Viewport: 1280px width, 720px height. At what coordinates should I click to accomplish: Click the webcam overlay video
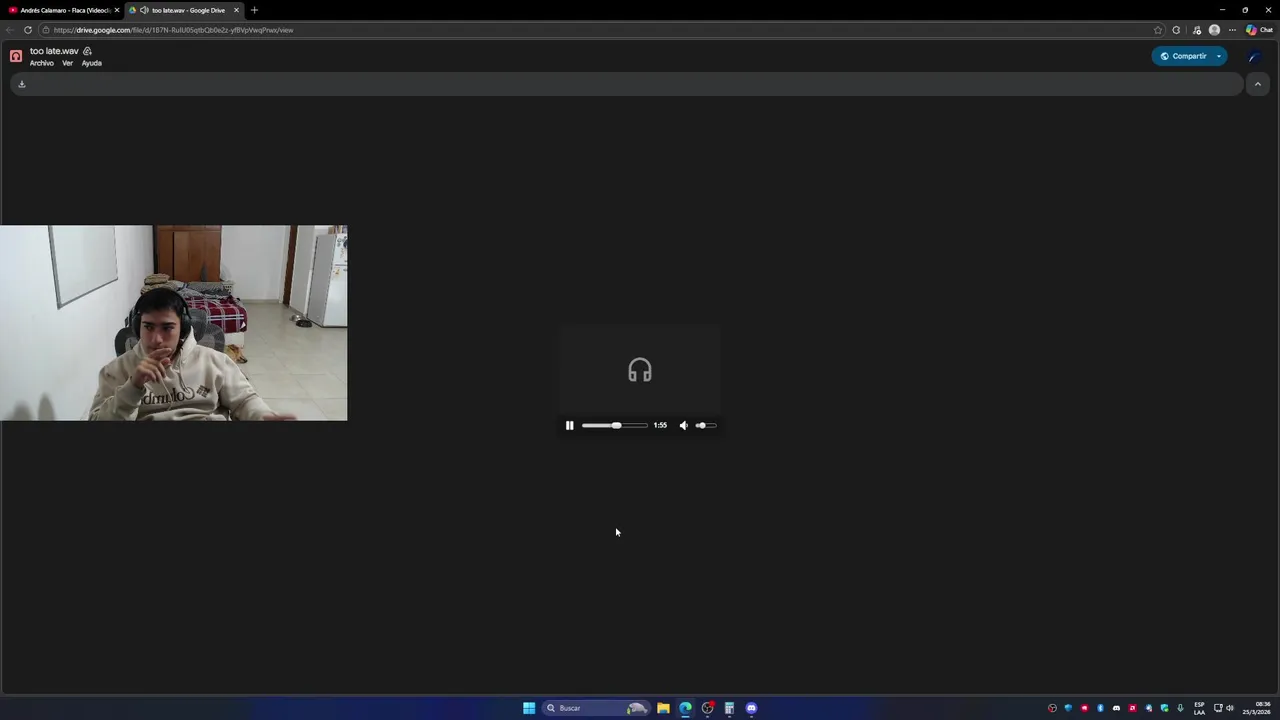(x=174, y=323)
